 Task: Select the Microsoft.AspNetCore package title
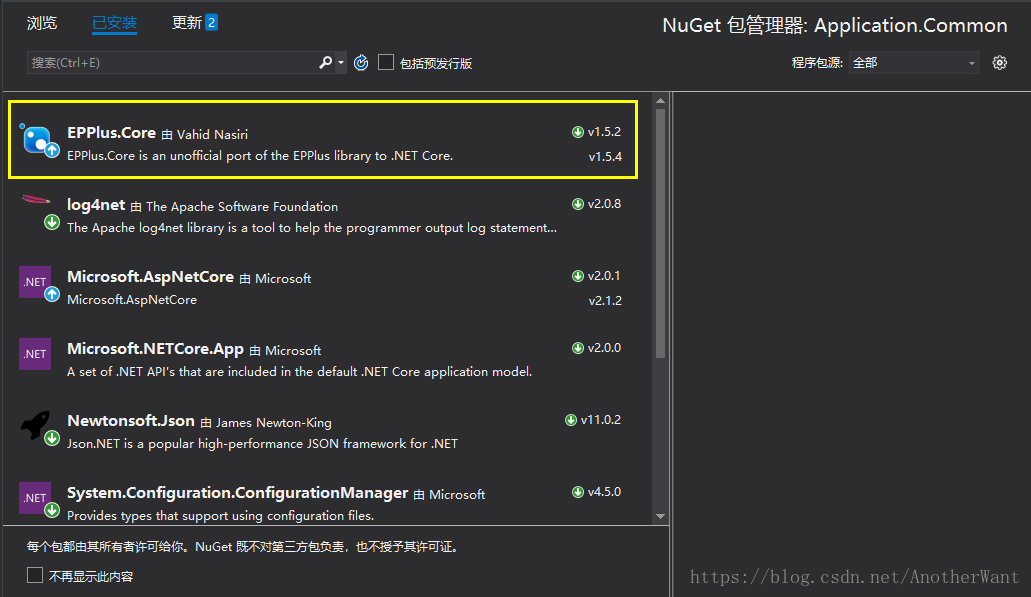pyautogui.click(x=150, y=277)
